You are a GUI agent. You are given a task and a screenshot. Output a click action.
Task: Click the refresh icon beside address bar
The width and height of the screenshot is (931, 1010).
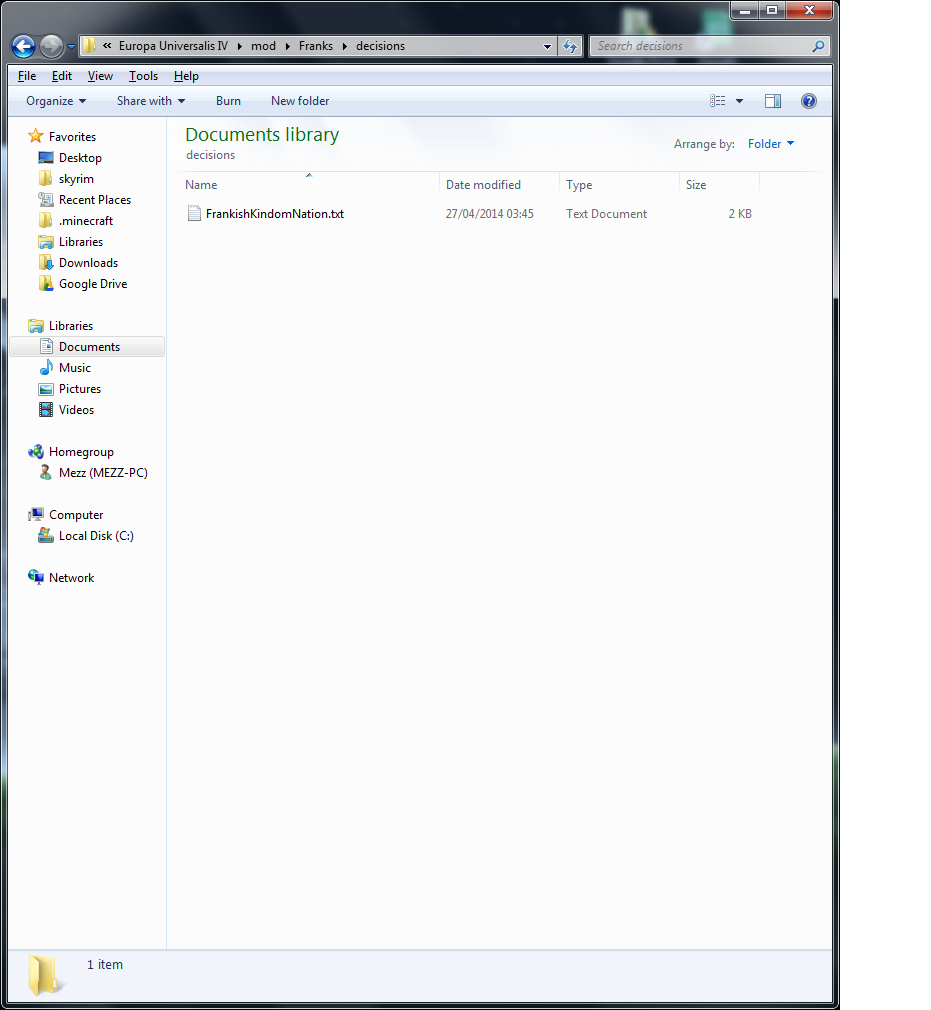[570, 46]
